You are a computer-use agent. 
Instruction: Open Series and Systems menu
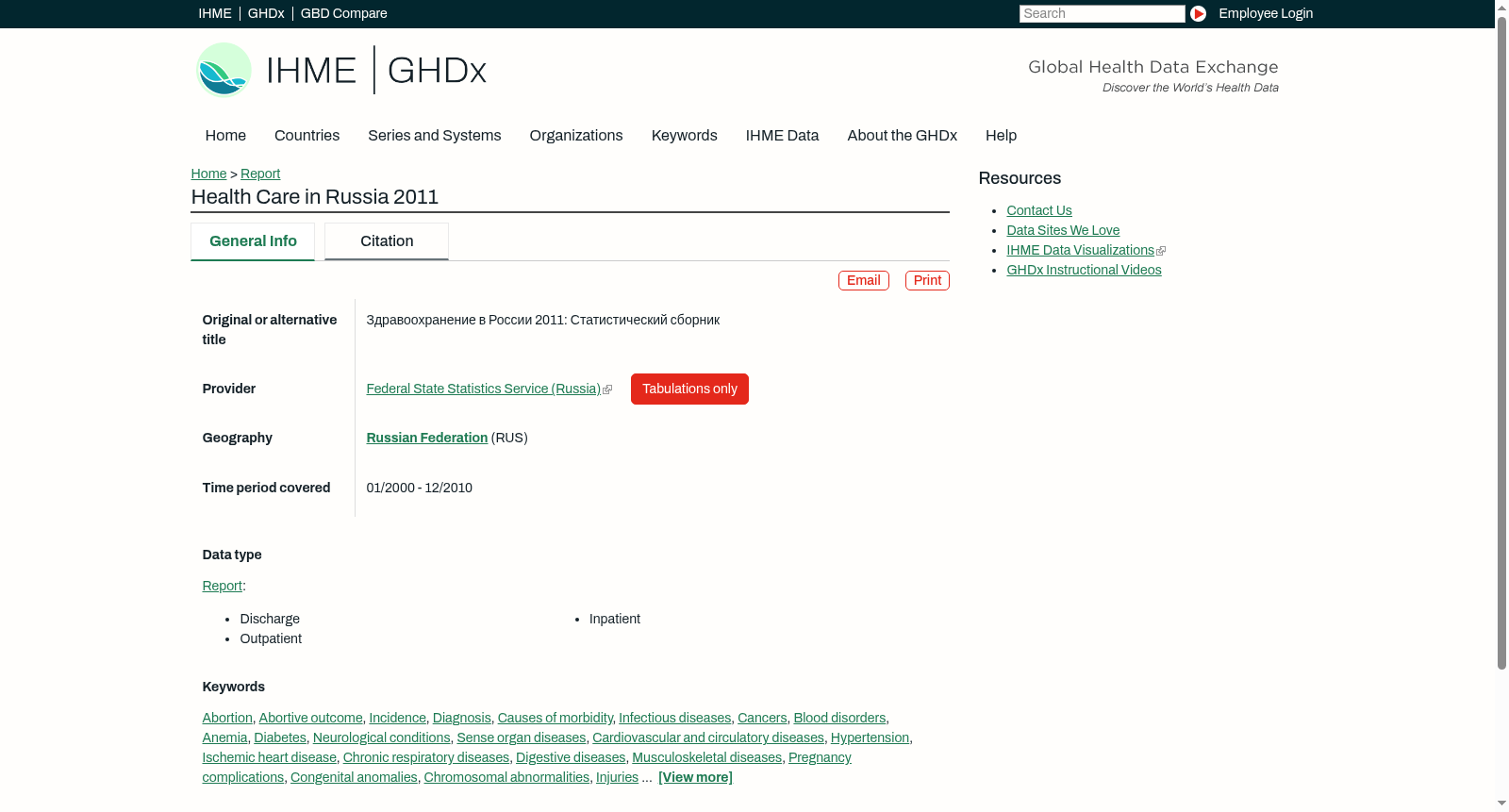tap(435, 136)
